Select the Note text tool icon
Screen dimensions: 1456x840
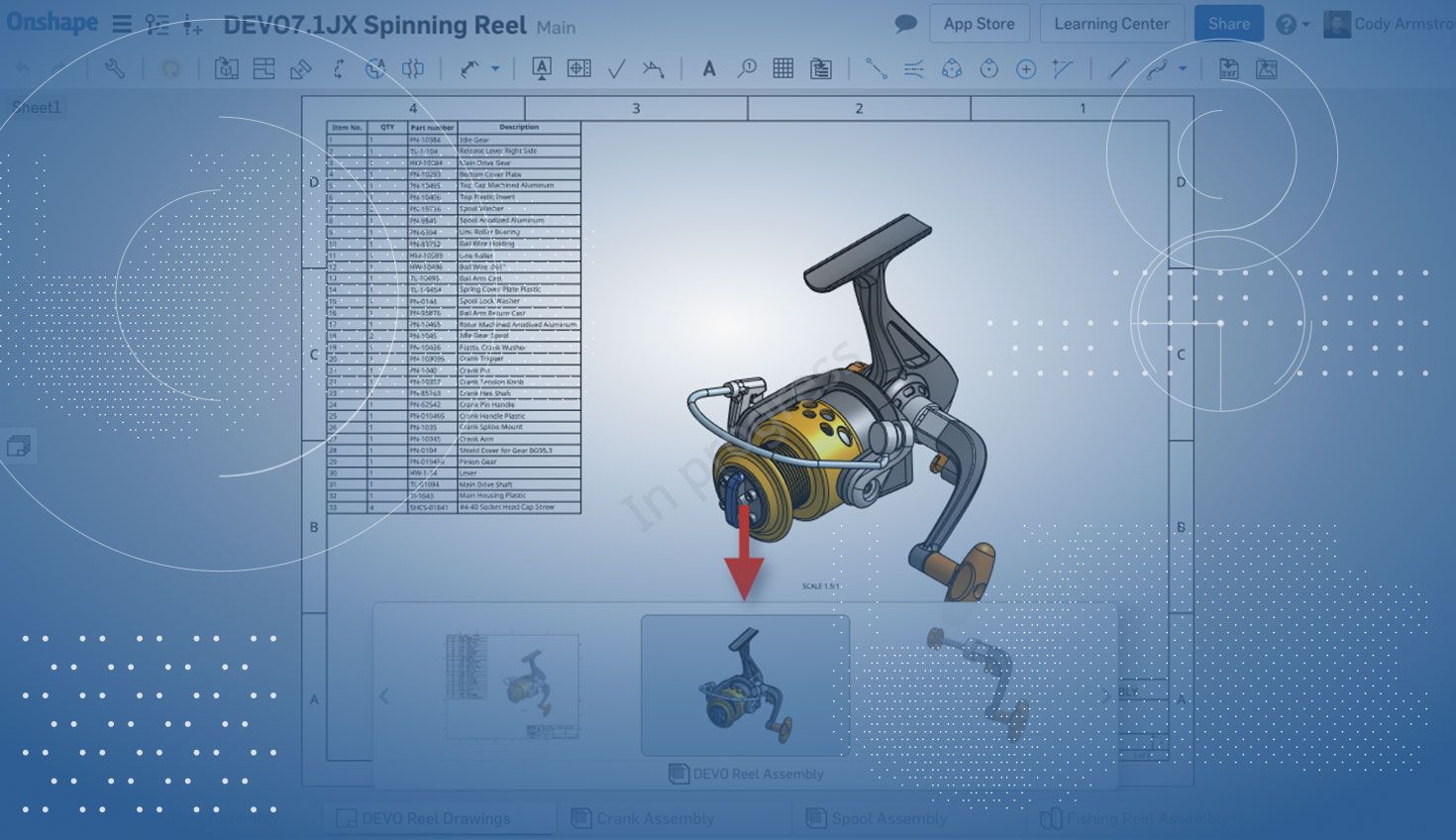(x=709, y=68)
